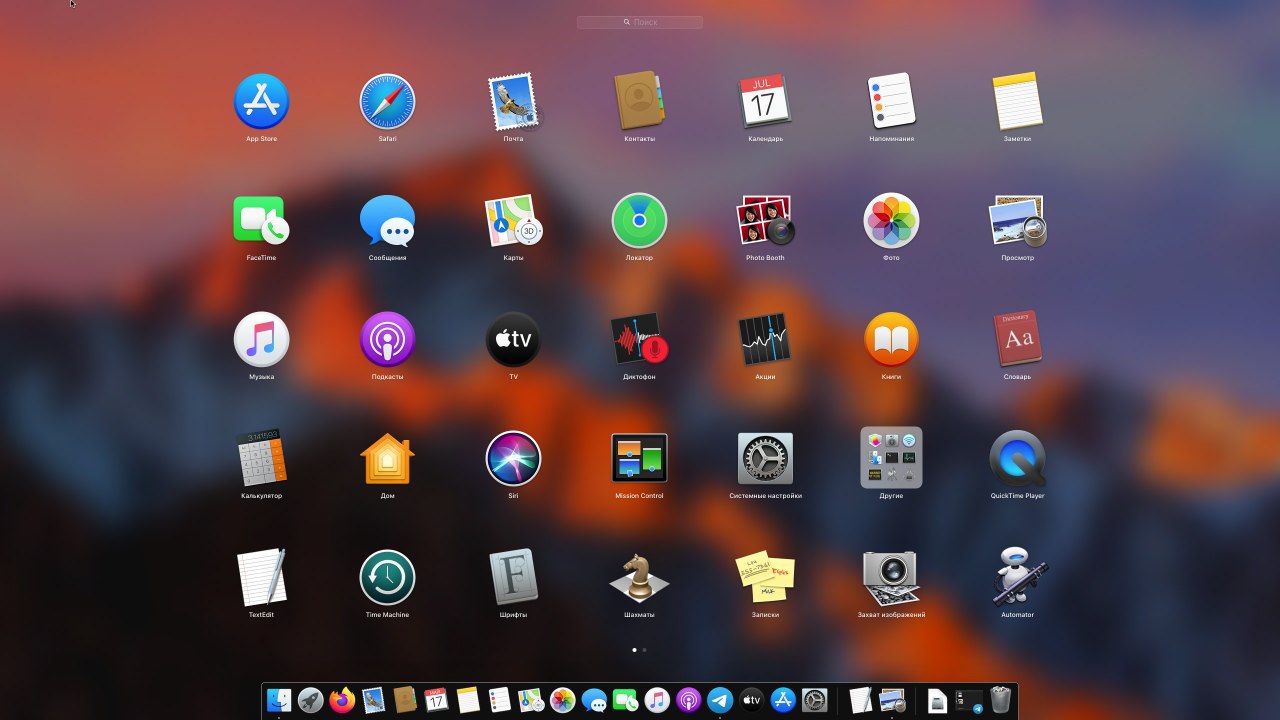This screenshot has height=720, width=1280.
Task: Open the Акции stocks app
Action: point(765,340)
